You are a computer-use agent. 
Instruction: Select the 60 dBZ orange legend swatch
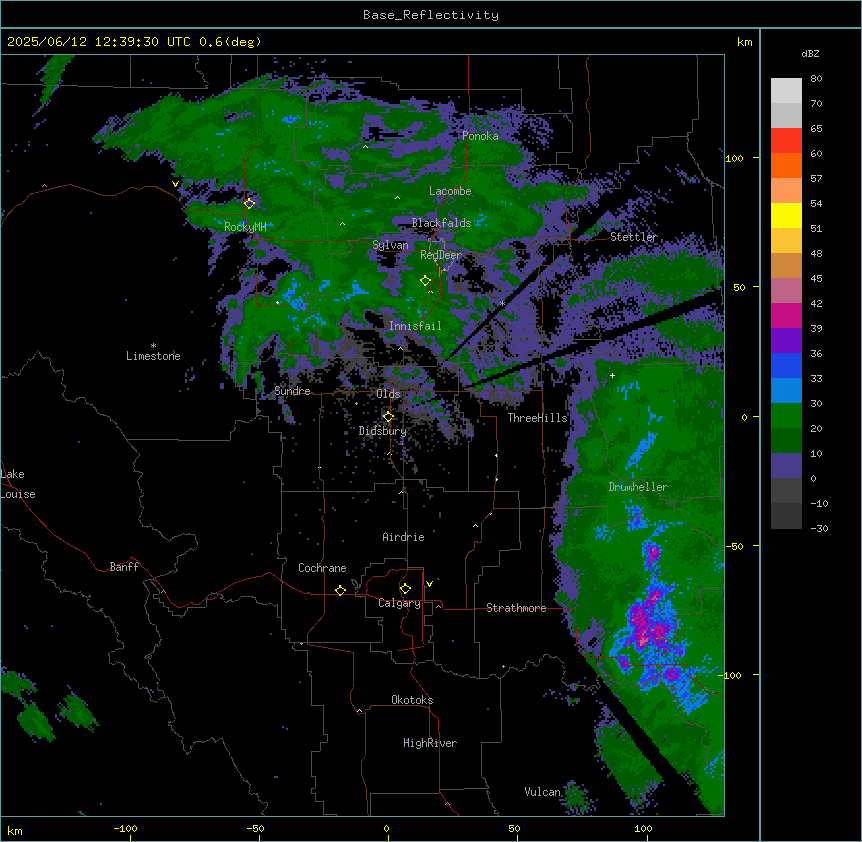coord(786,165)
